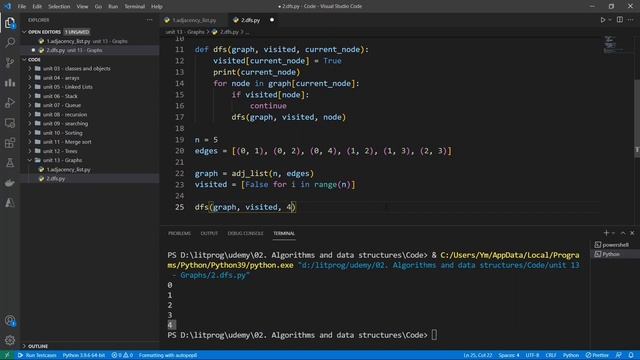Click the A-shaped icon in activity bar

pos(10,203)
